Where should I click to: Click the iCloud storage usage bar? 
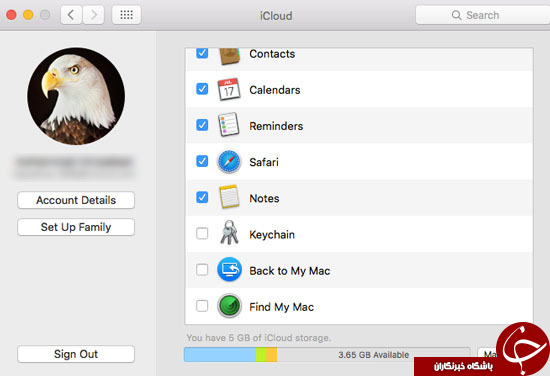point(327,355)
